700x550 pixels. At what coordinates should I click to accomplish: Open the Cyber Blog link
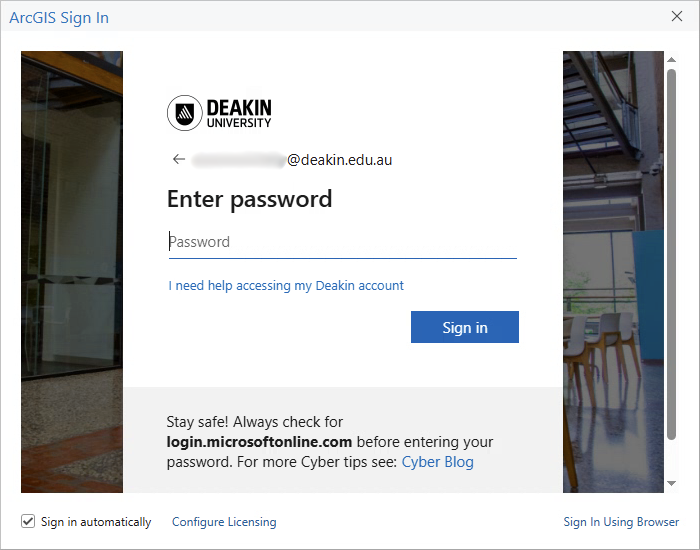[x=438, y=462]
